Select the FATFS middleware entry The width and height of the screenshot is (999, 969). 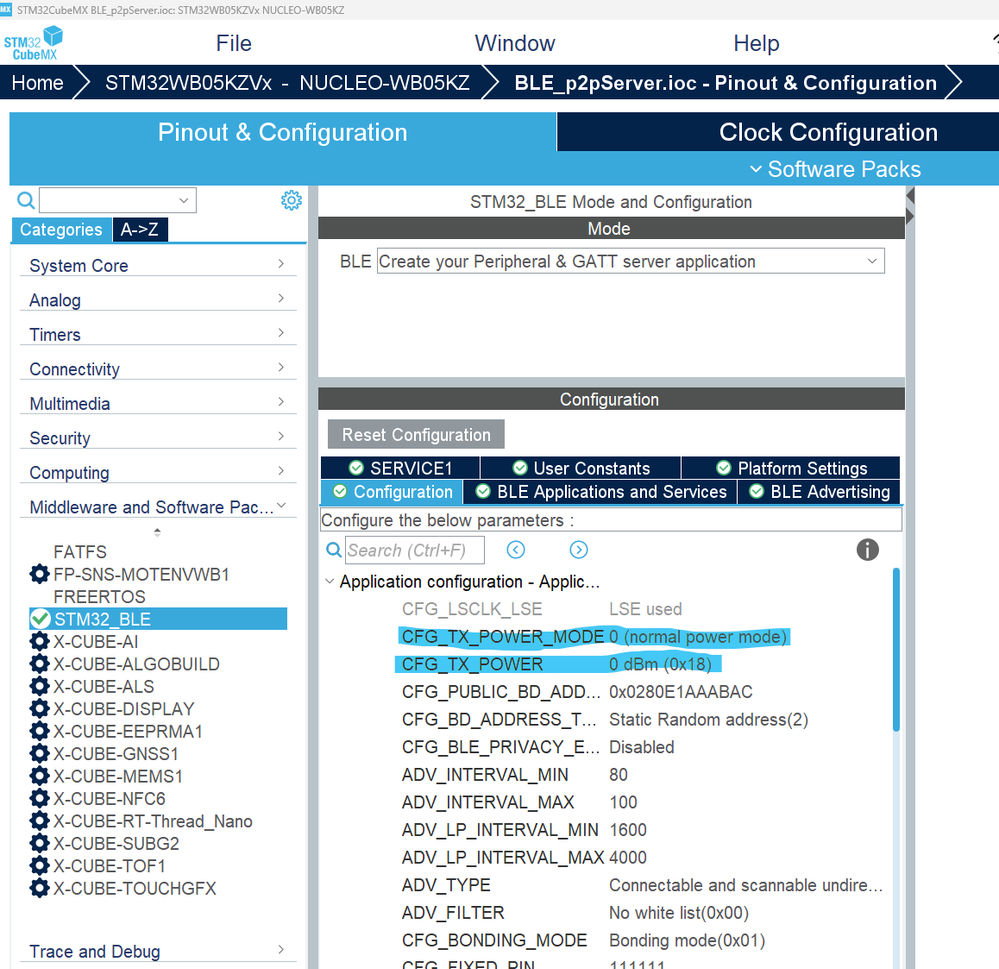tap(80, 552)
